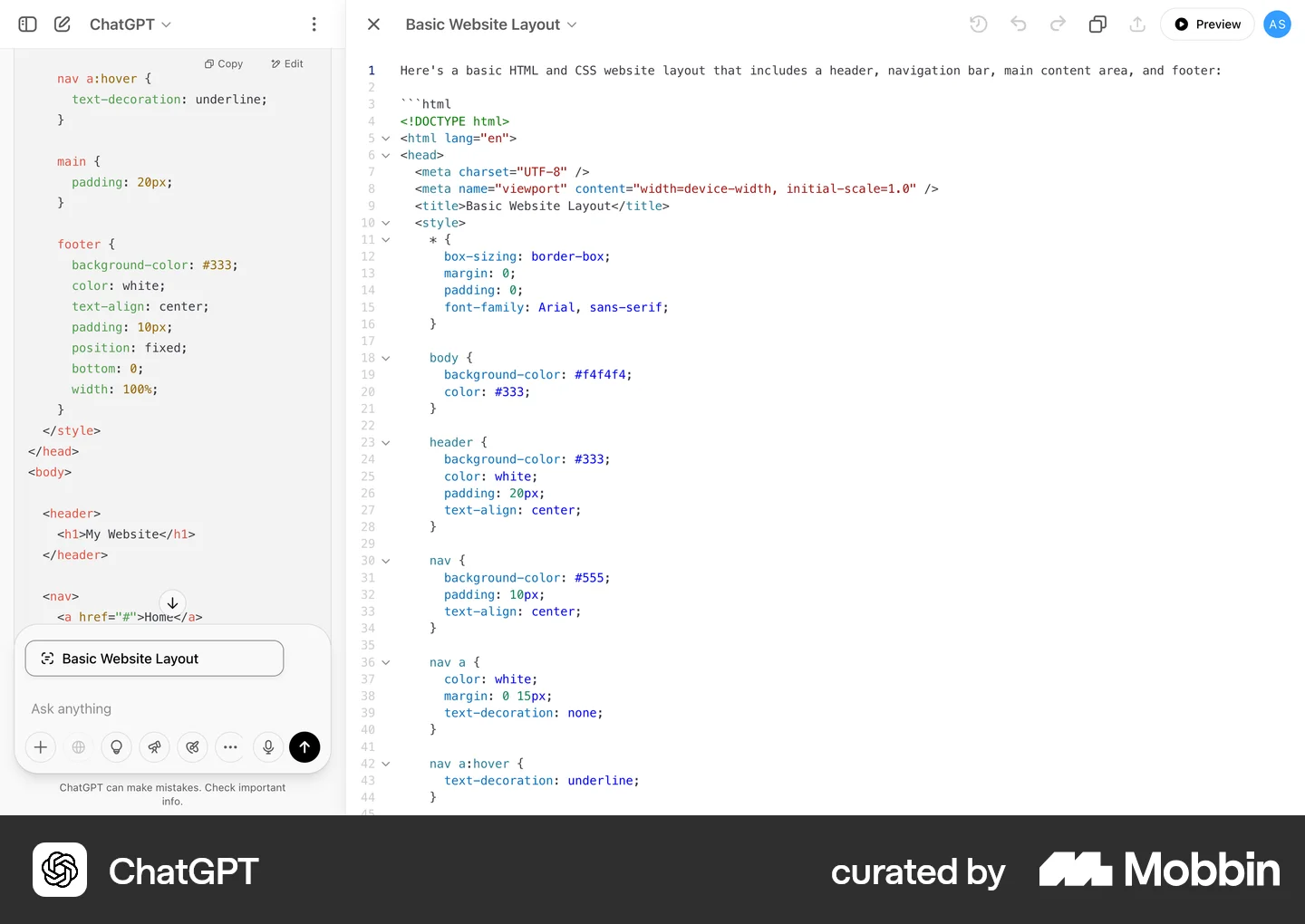This screenshot has height=924, width=1305.
Task: Click the <h1>My Website</h1> line in chat
Action: 126,534
